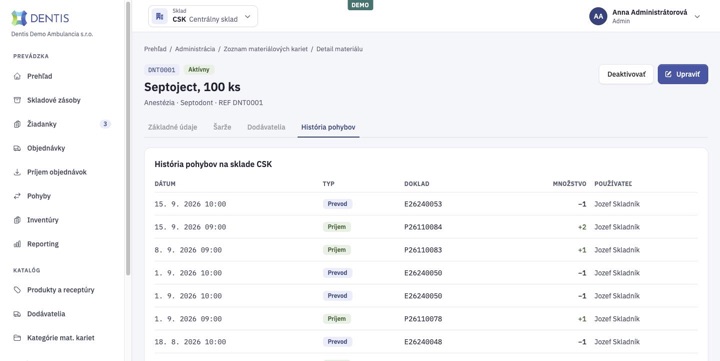Viewport: 720px width, 361px height.
Task: Open Žiadanky menu item
Action: tap(62, 124)
